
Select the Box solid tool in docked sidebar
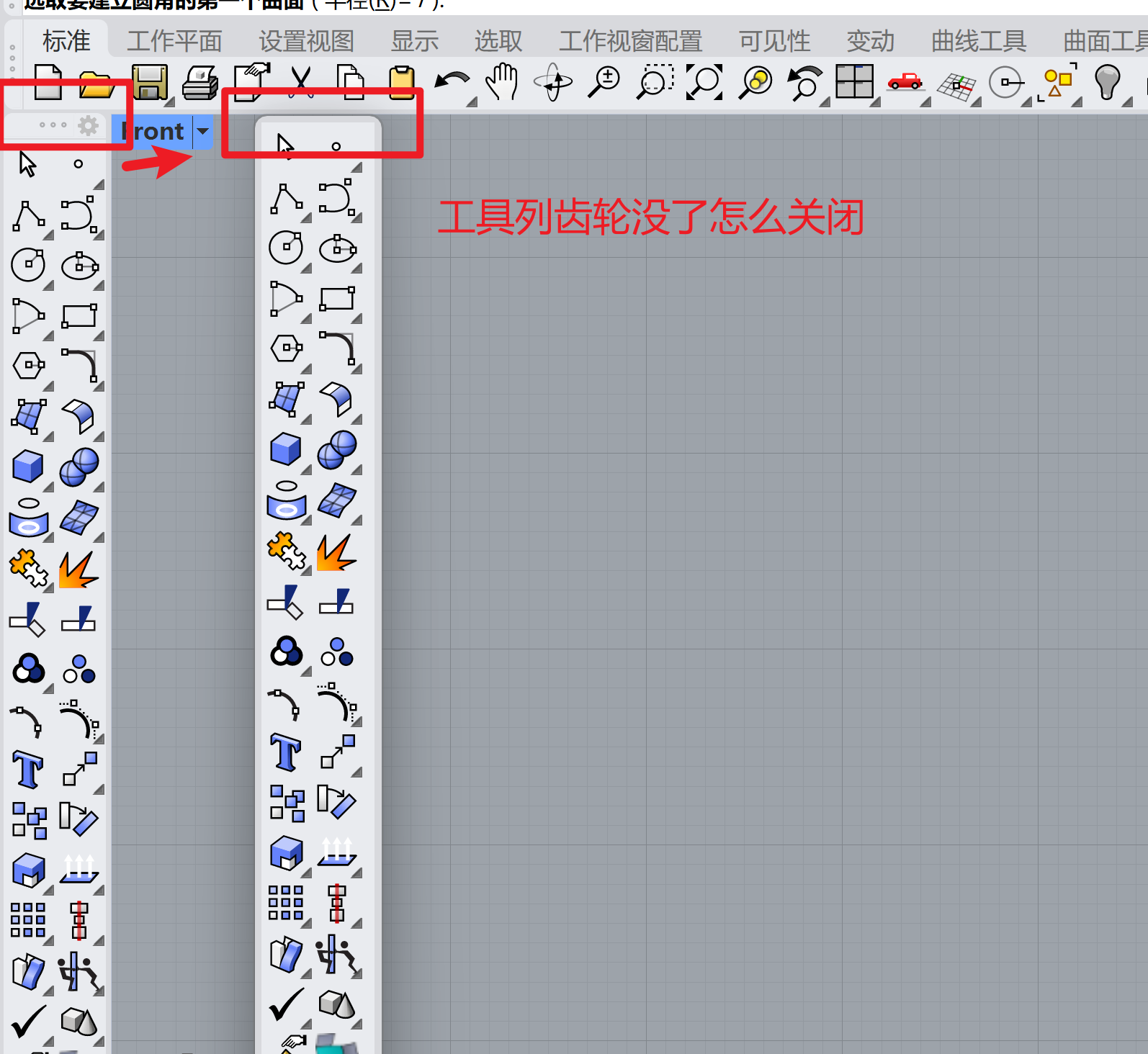pyautogui.click(x=28, y=467)
